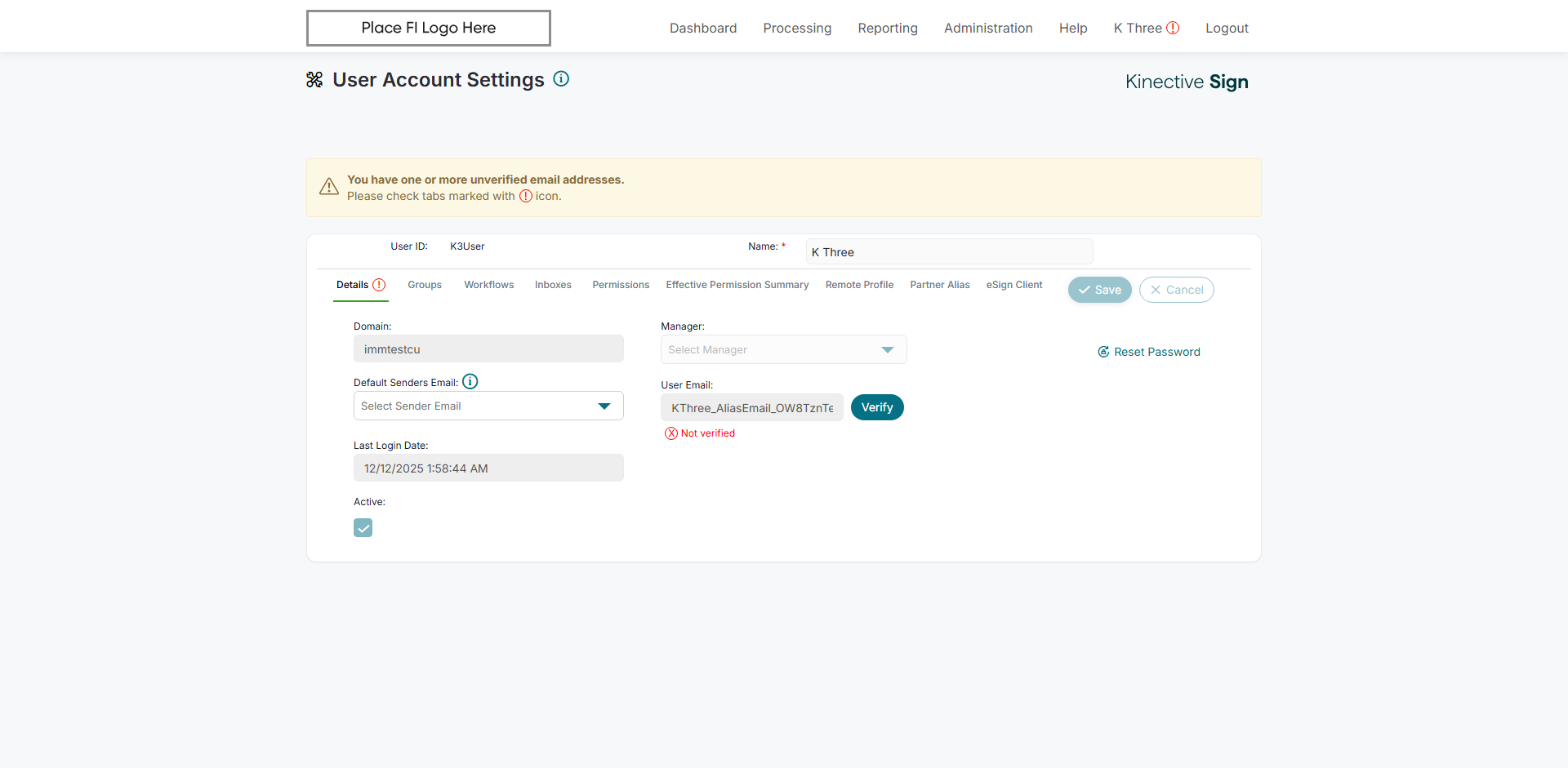
Task: Click the red Not verified X icon
Action: pos(671,433)
